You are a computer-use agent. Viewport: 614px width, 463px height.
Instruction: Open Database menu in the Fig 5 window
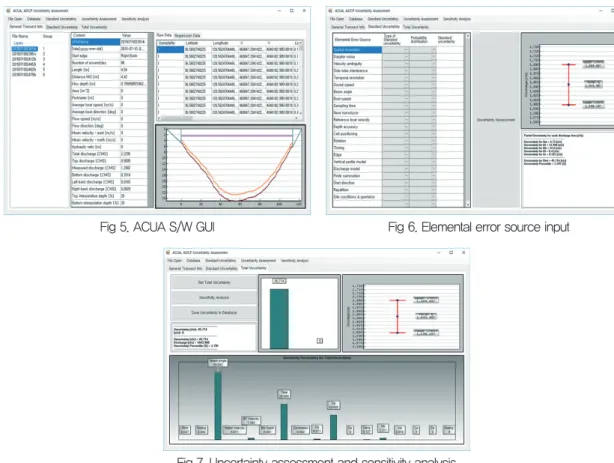click(x=34, y=19)
